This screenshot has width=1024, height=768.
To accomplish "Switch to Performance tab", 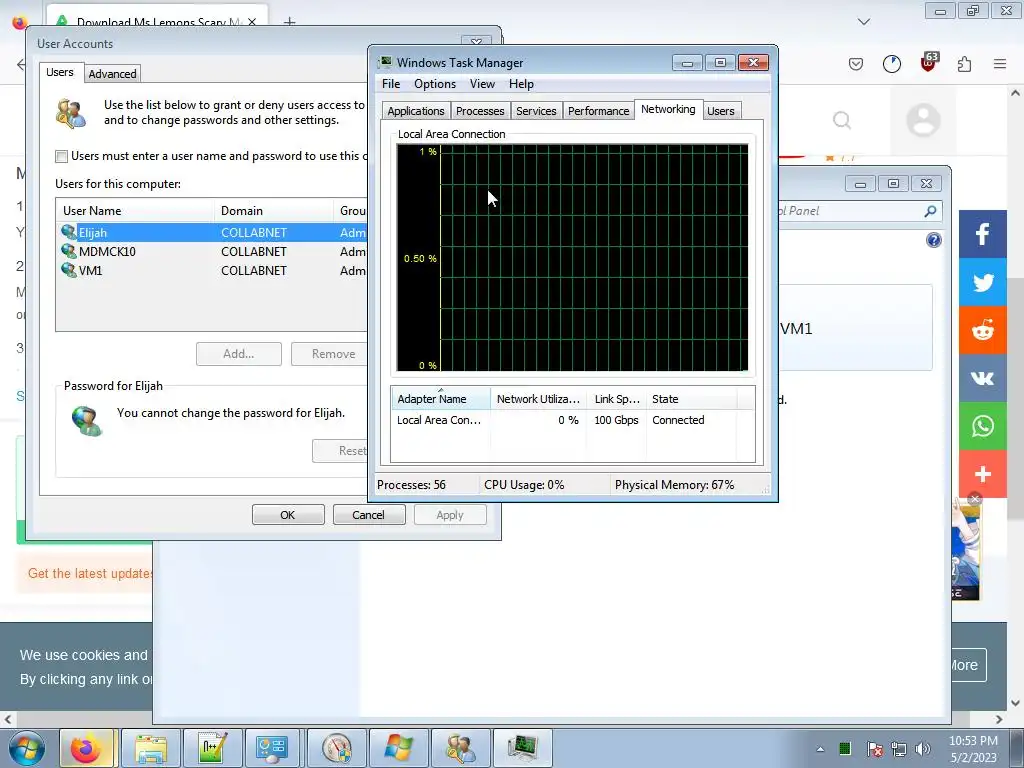I will click(598, 111).
